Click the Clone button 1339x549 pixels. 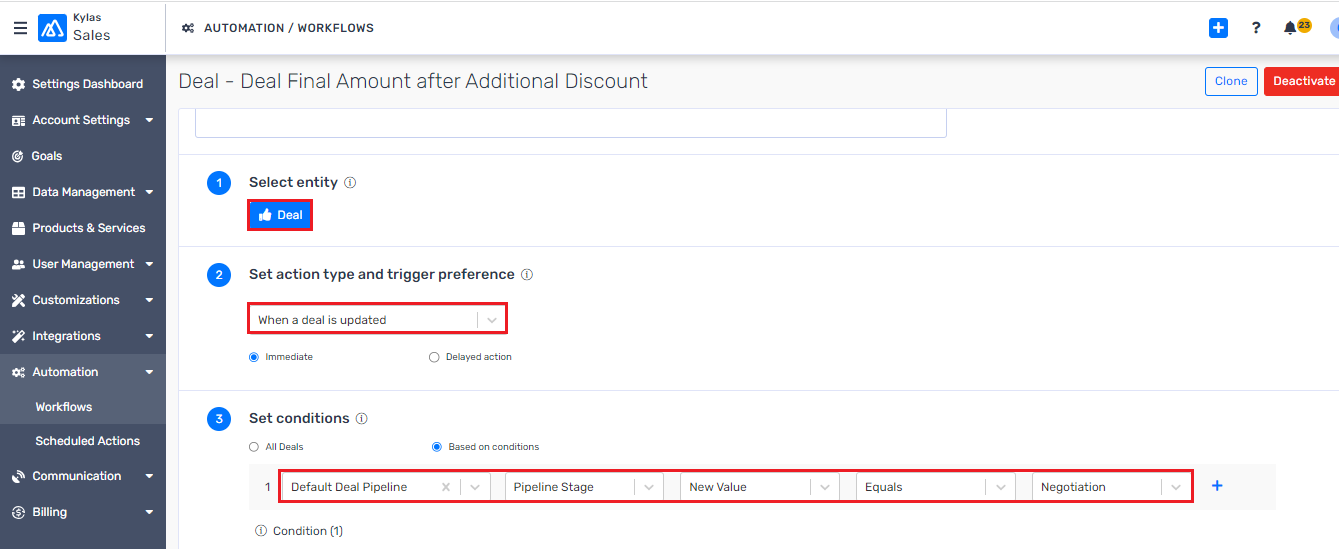(x=1231, y=81)
